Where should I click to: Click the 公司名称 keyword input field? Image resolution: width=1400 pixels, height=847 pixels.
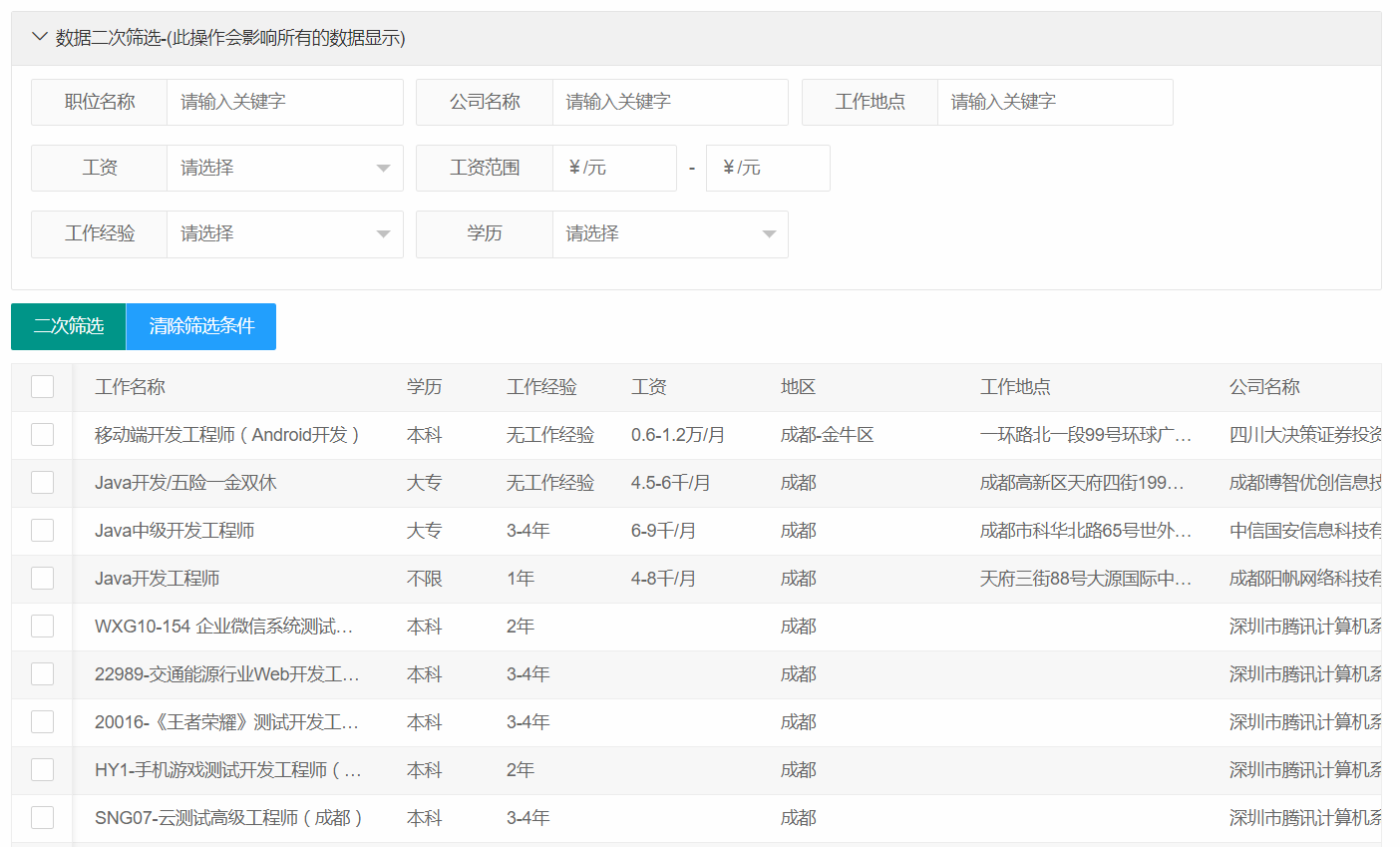point(670,102)
